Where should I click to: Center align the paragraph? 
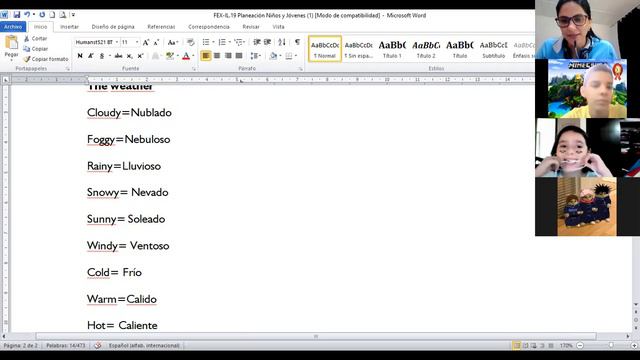tap(217, 56)
